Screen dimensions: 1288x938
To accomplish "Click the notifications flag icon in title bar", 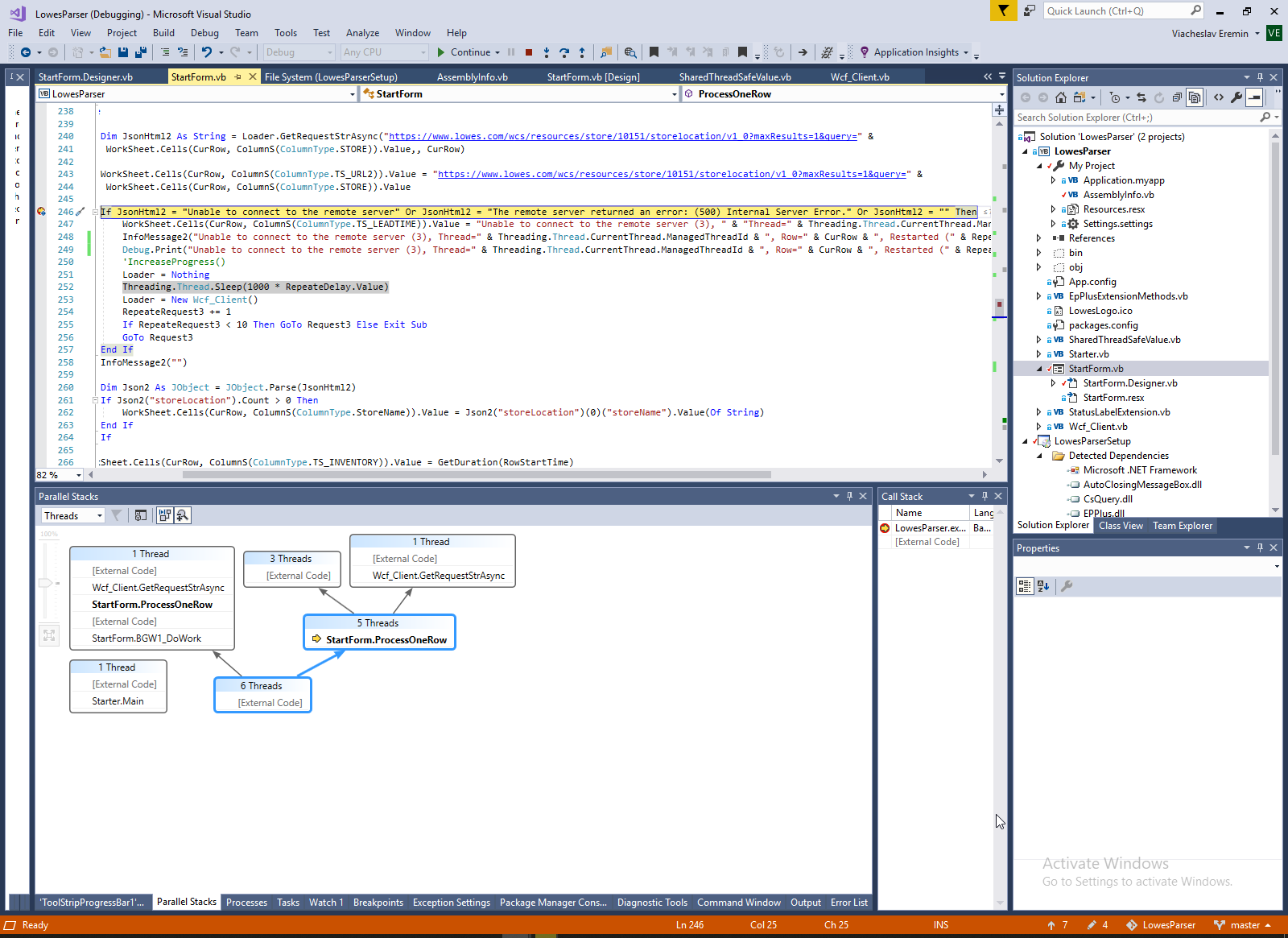I will click(x=1003, y=10).
